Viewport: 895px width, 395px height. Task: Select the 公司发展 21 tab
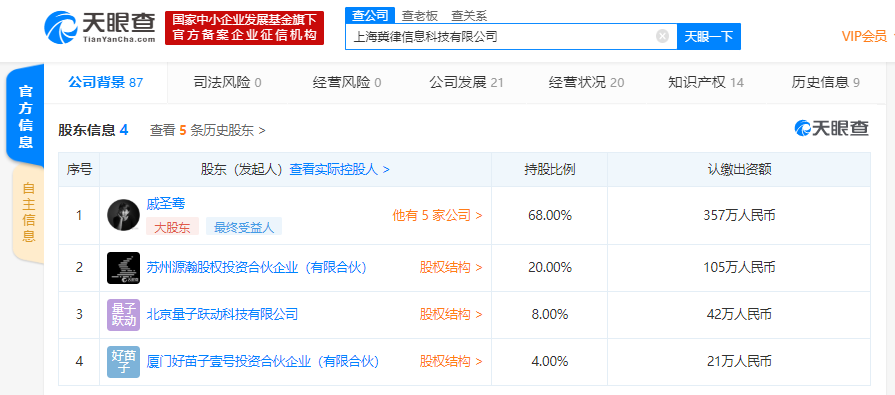pos(466,83)
